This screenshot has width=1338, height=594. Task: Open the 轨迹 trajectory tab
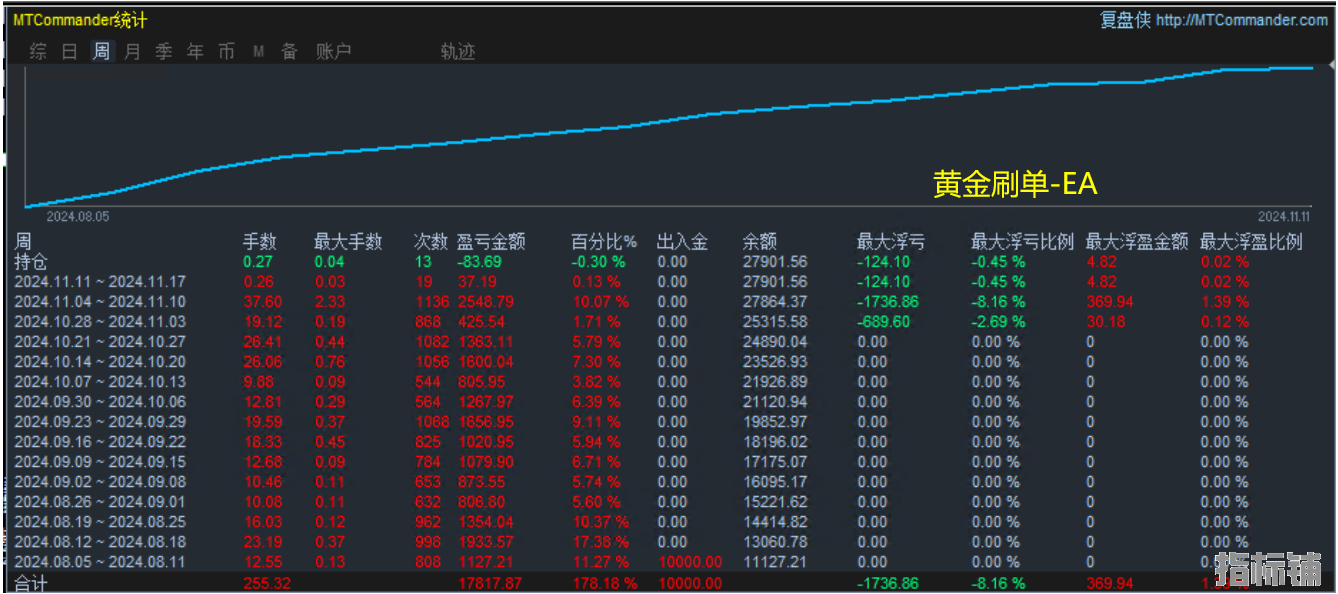(458, 51)
